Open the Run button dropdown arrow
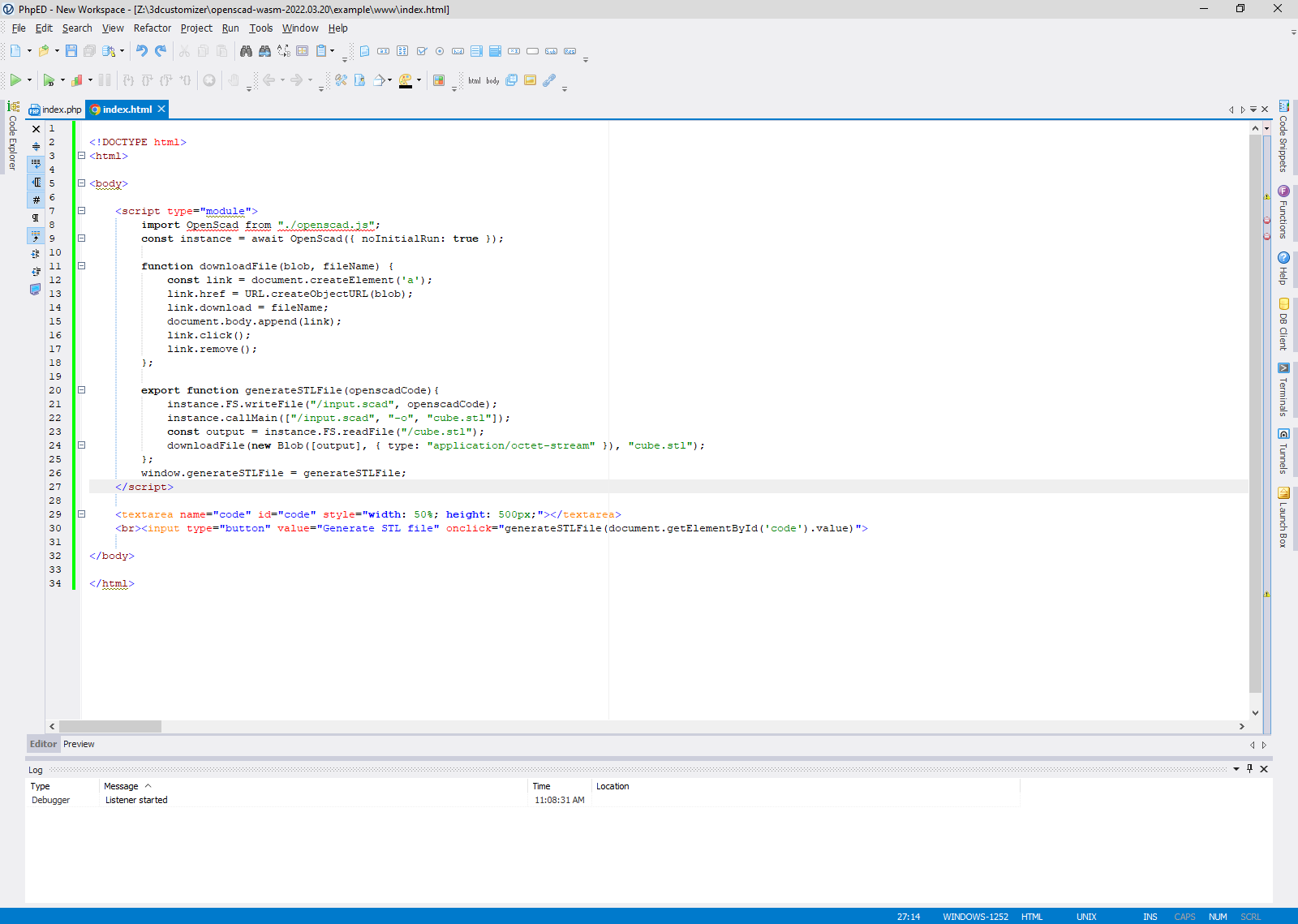Viewport: 1298px width, 924px height. 29,80
